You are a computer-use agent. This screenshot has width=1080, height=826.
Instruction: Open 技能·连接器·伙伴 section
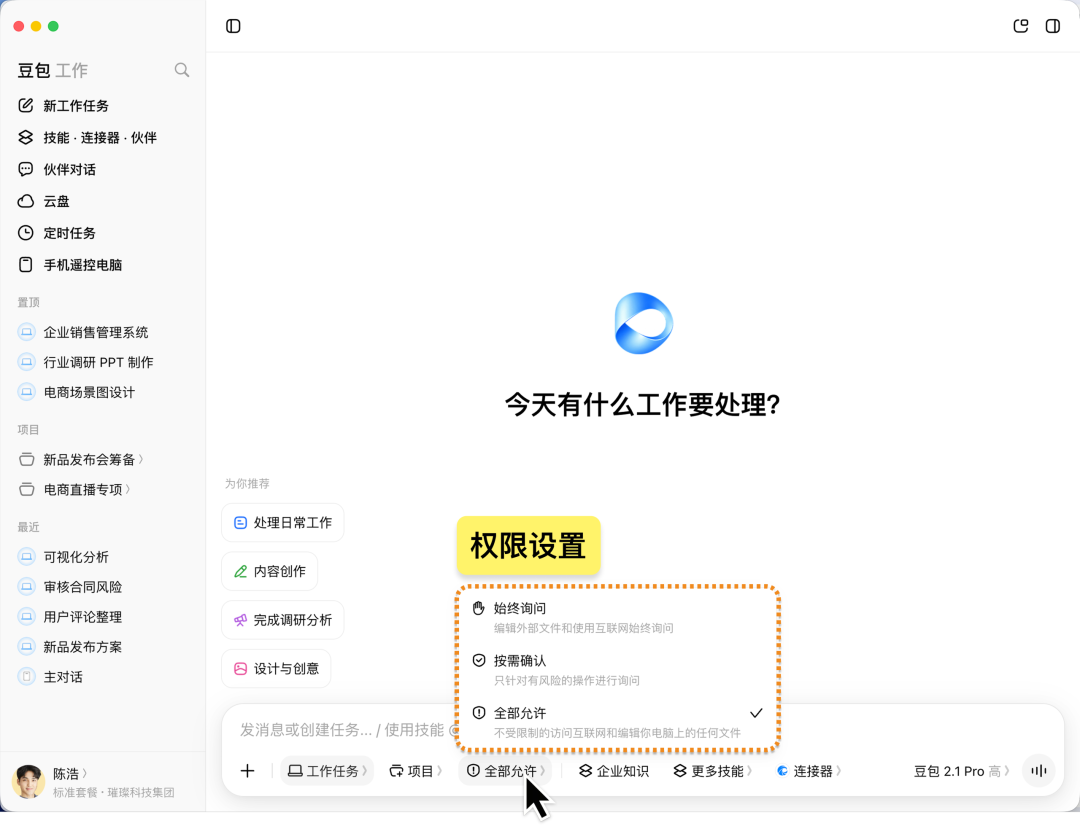click(x=103, y=137)
